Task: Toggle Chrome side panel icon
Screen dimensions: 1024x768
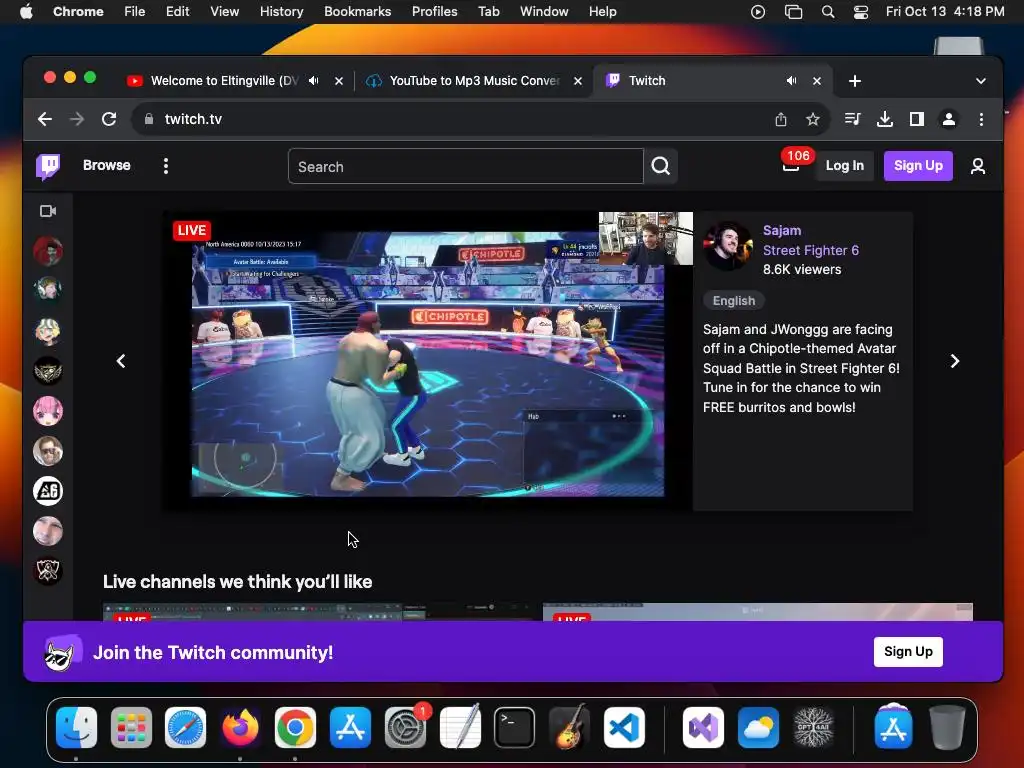Action: (x=917, y=119)
